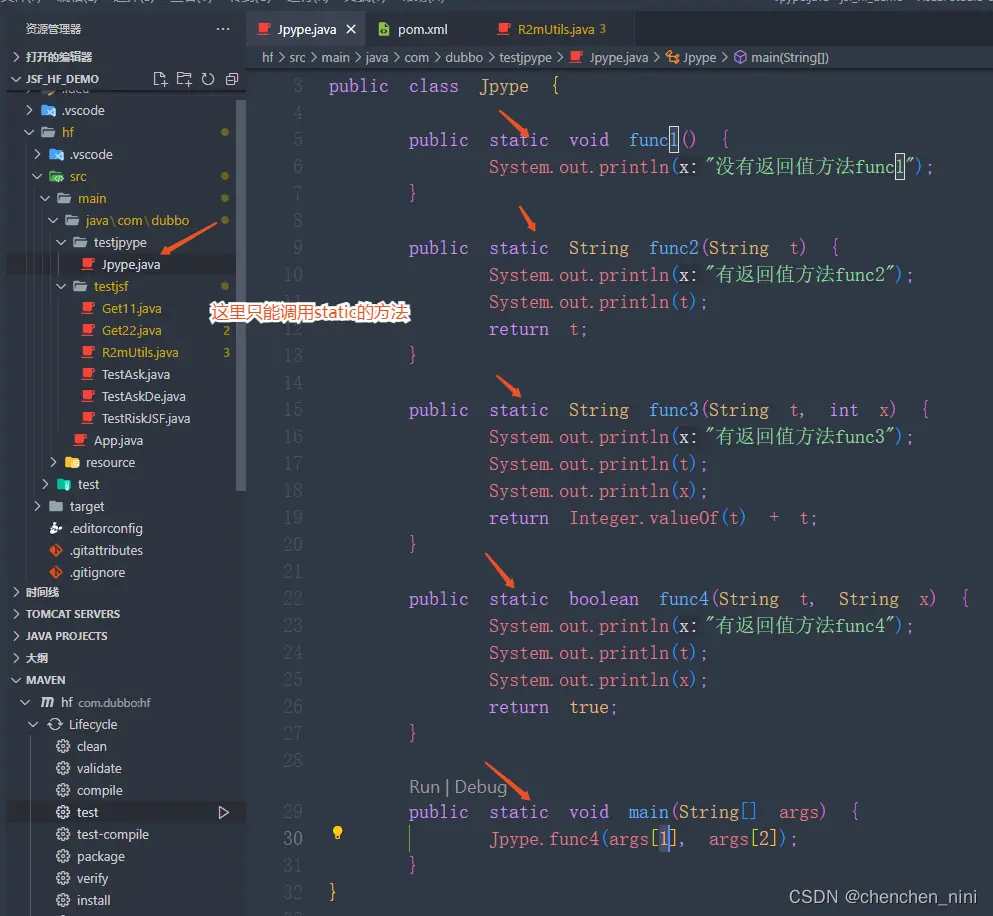Click the Run code lens above main
Image resolution: width=993 pixels, height=916 pixels.
pyautogui.click(x=424, y=787)
